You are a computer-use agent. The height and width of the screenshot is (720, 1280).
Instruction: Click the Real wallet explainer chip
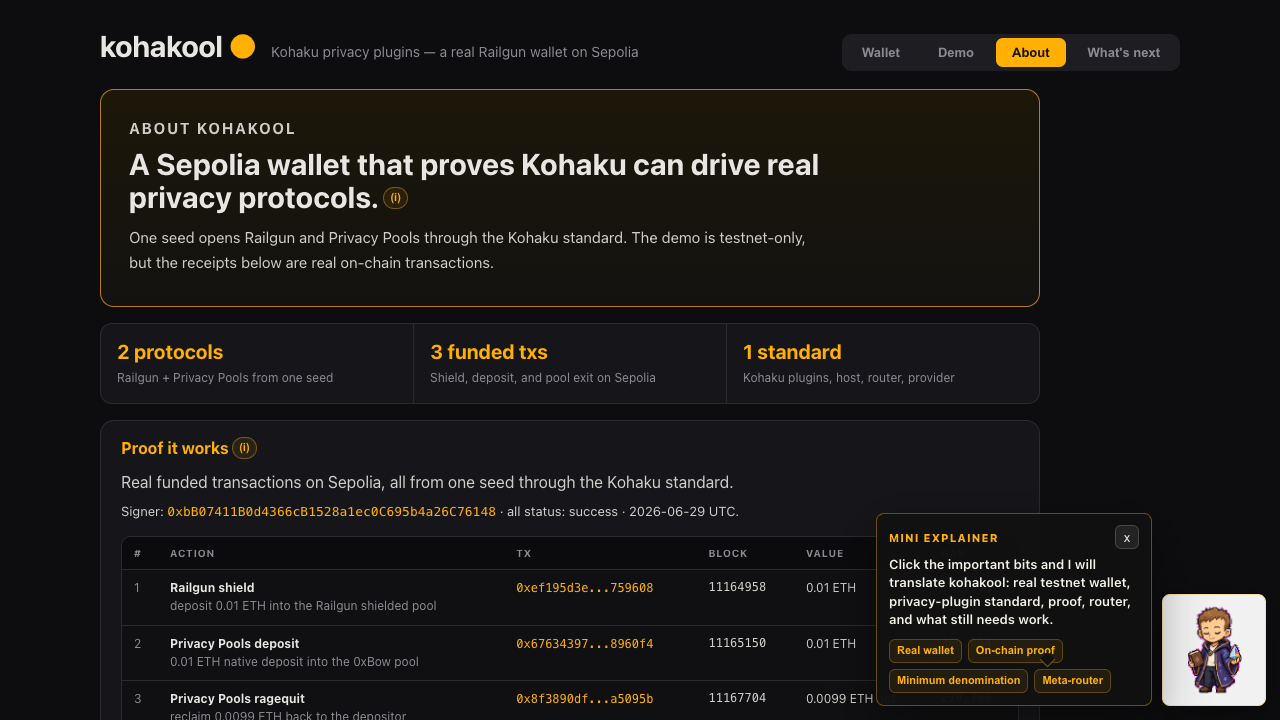[925, 651]
